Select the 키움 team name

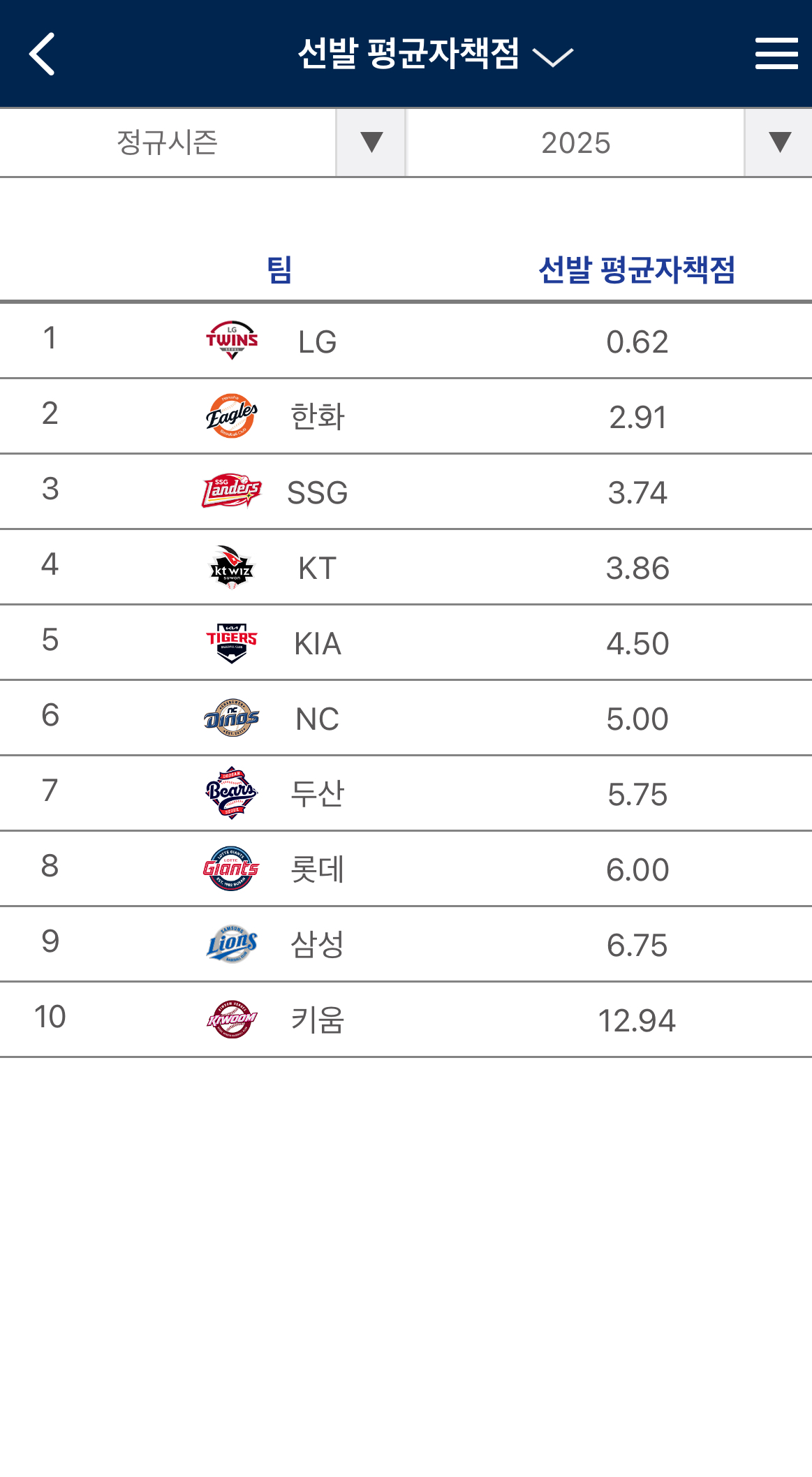point(318,1020)
